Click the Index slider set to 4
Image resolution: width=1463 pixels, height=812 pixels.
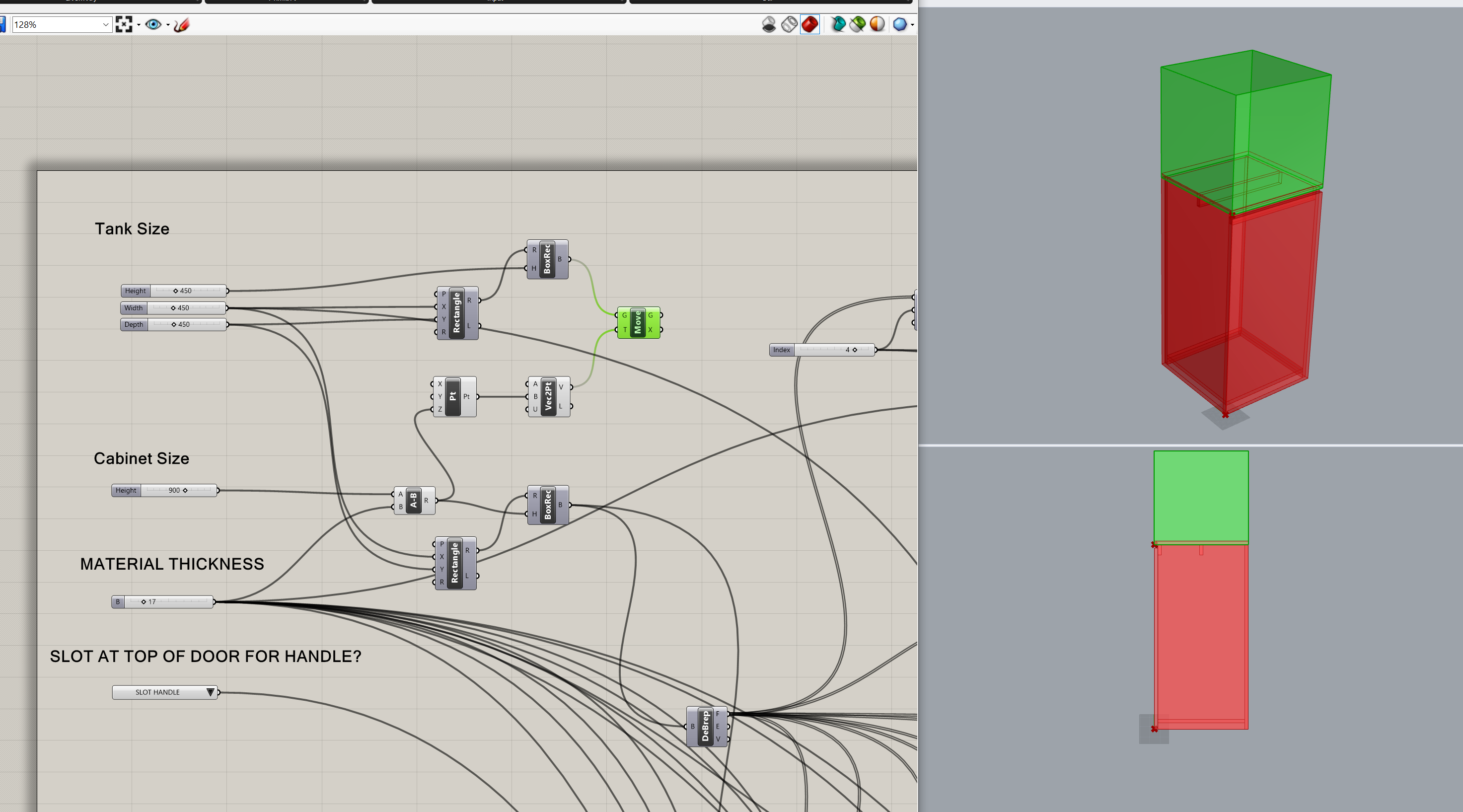coord(822,350)
